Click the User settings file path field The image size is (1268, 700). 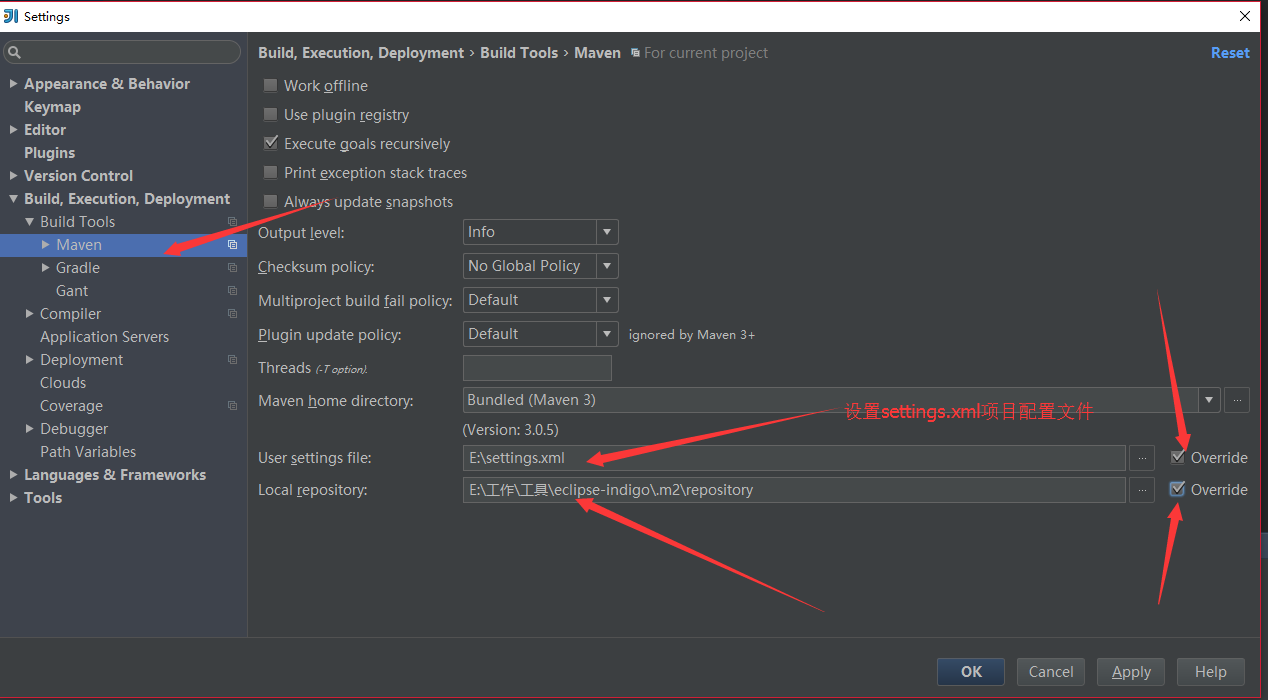[794, 458]
